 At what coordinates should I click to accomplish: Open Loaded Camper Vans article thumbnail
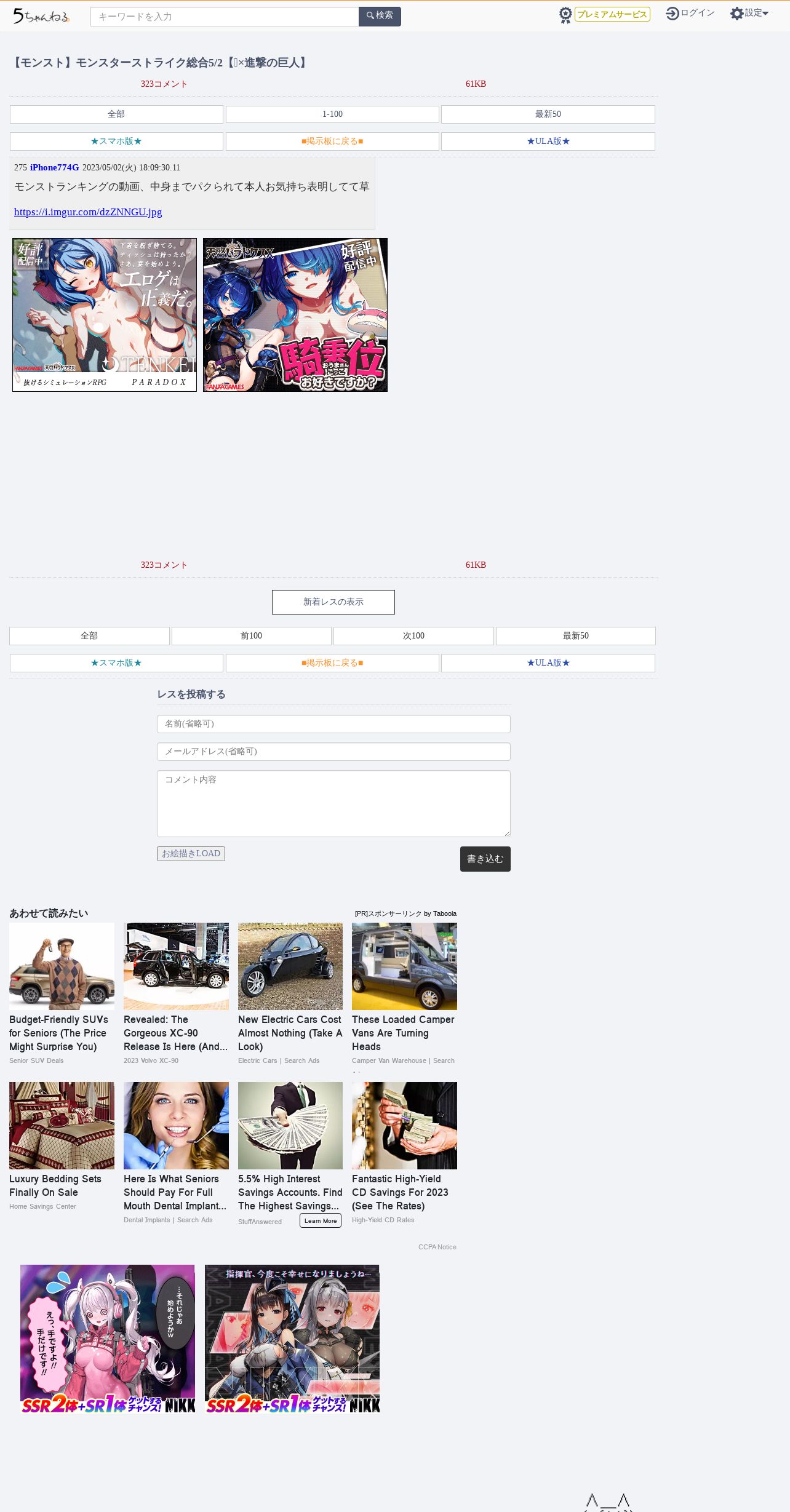click(x=404, y=966)
